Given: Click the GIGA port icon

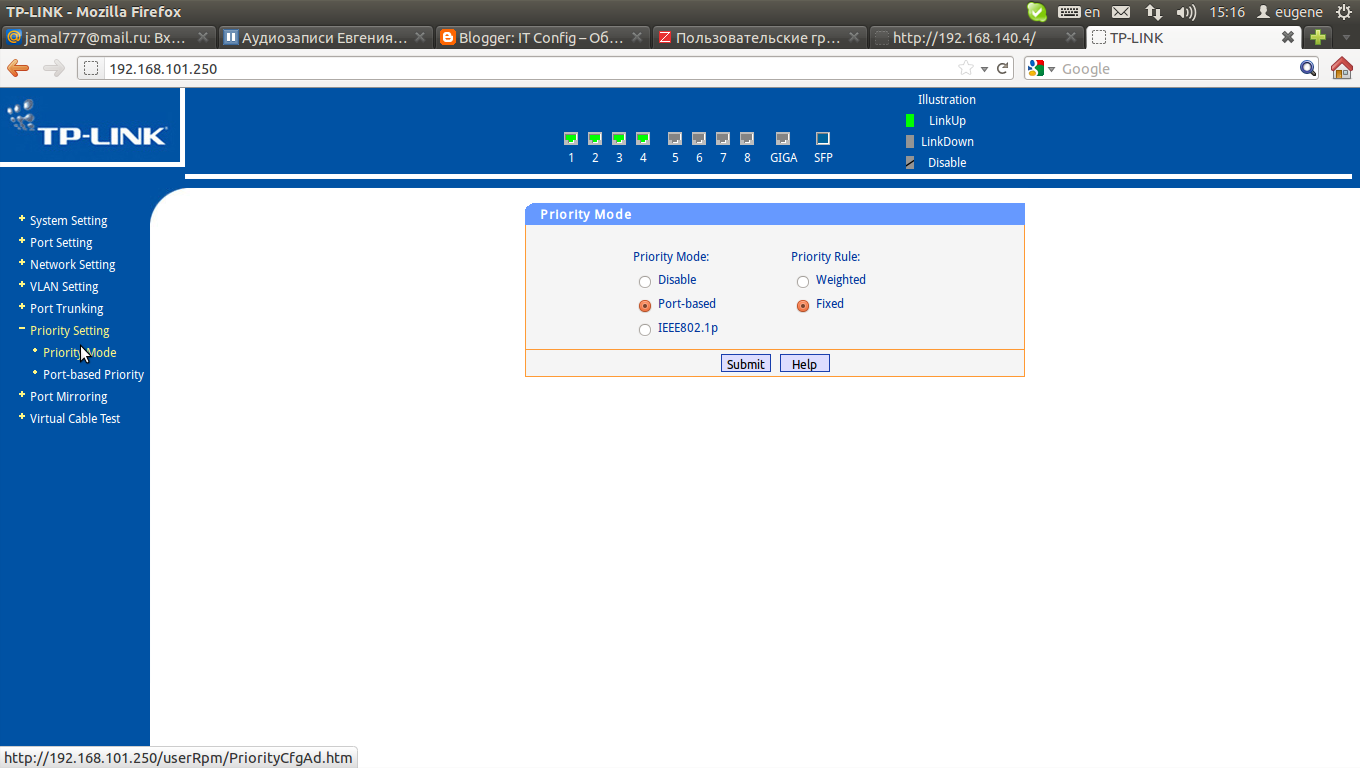Looking at the screenshot, I should (x=783, y=139).
